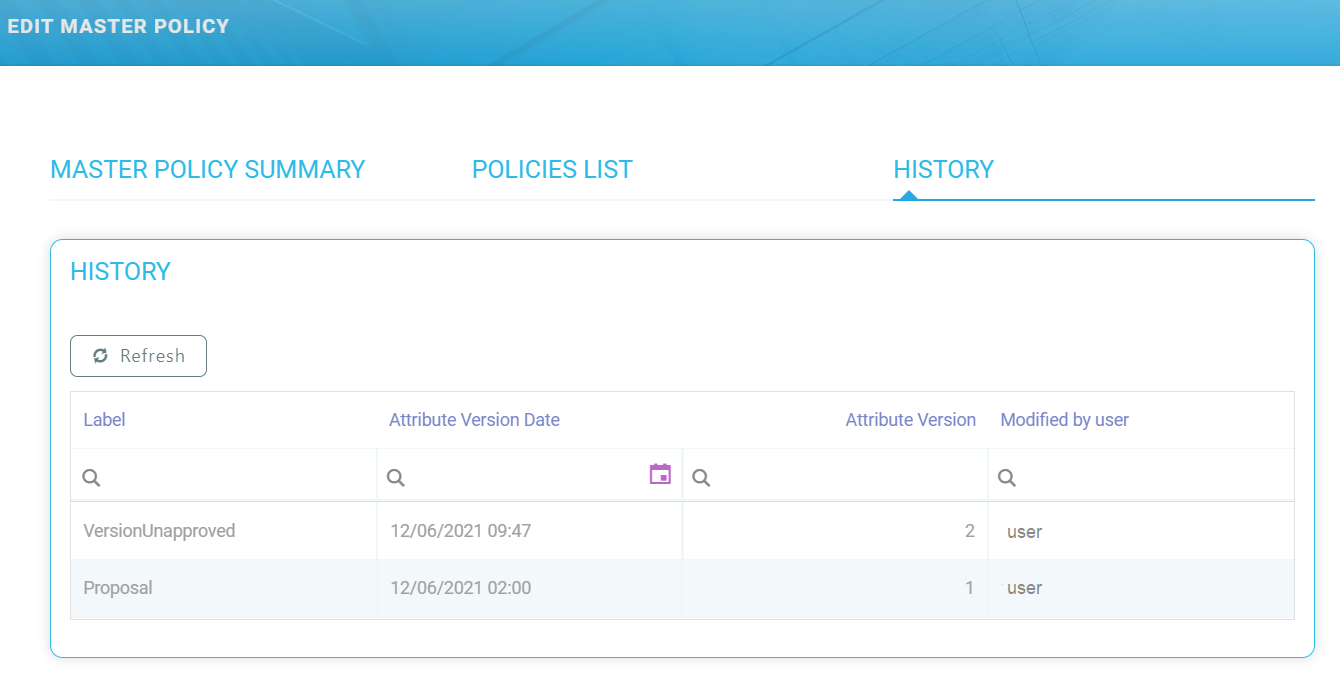Sort by Attribute Version Date column

point(474,420)
